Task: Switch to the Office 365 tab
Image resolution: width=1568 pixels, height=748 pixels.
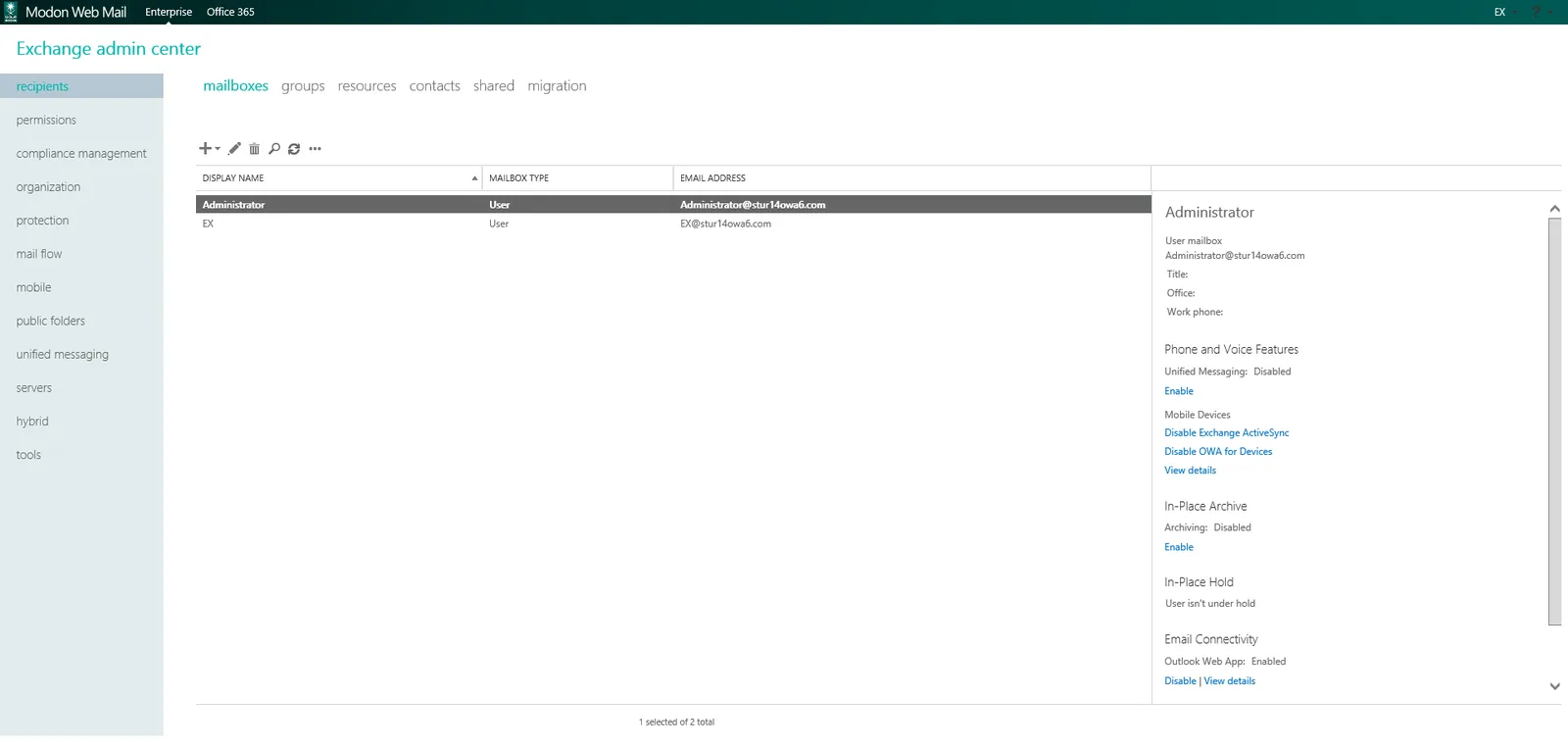Action: click(x=230, y=12)
